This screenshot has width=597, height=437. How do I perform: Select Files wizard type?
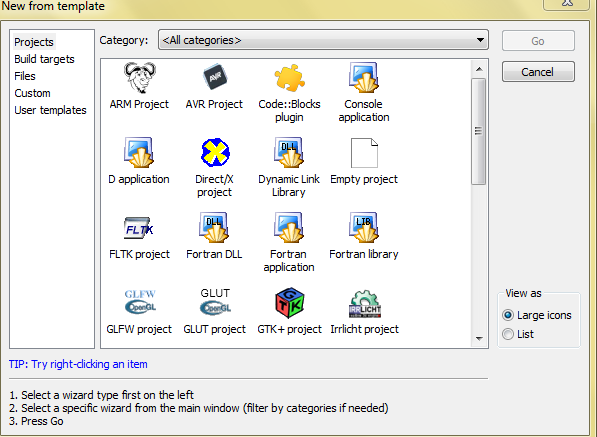coord(25,76)
